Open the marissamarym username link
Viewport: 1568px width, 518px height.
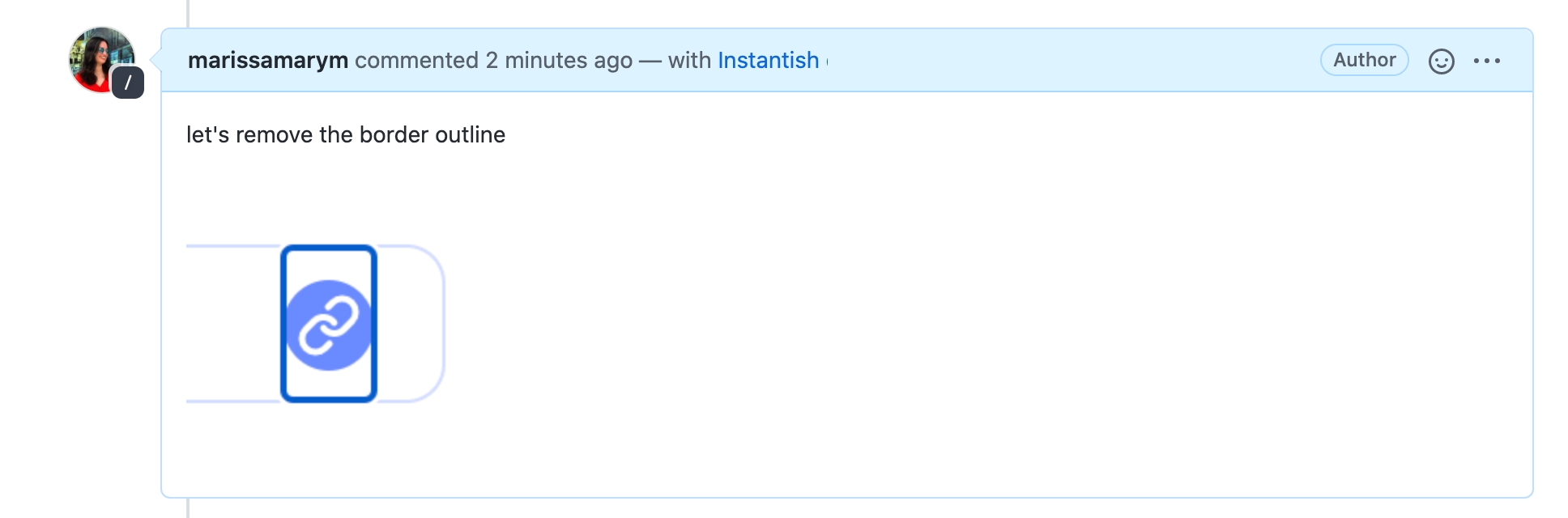267,61
